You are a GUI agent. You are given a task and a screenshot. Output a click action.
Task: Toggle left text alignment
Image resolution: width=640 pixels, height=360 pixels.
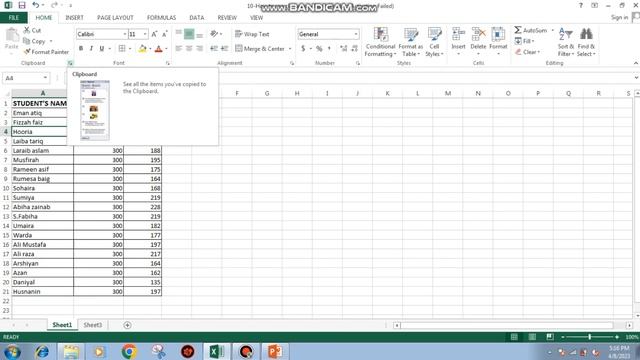pyautogui.click(x=178, y=49)
